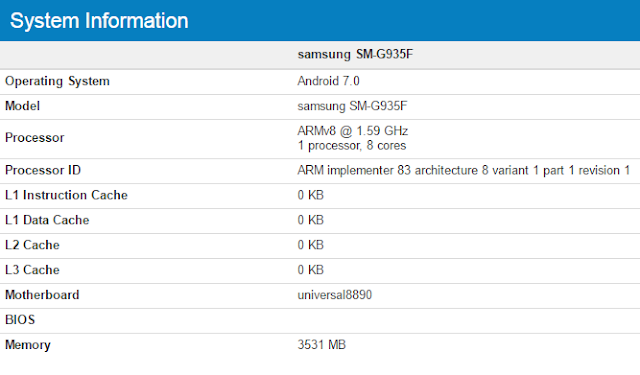640x375 pixels.
Task: Select the ARM implementer 83 value
Action: (x=464, y=170)
